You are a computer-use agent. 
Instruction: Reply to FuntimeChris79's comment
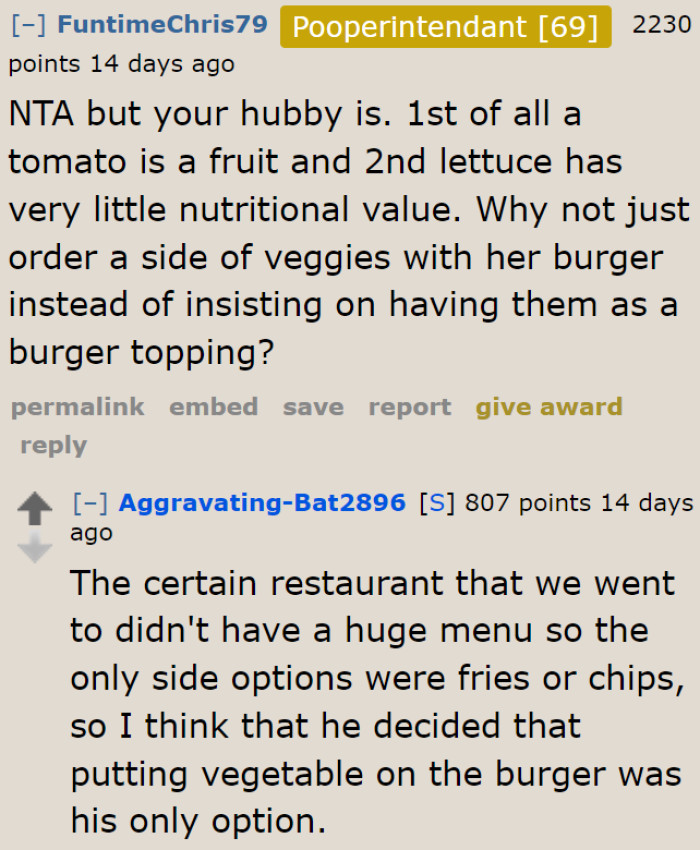click(53, 445)
